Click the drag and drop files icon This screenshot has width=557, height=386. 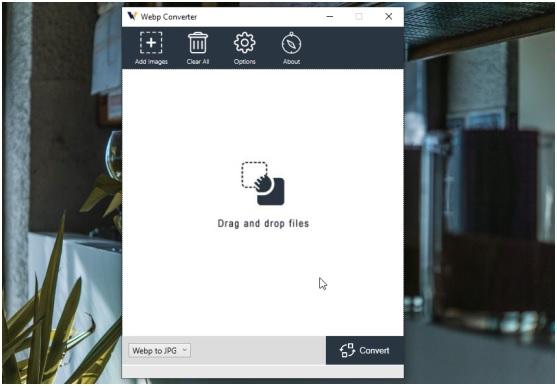coord(263,183)
